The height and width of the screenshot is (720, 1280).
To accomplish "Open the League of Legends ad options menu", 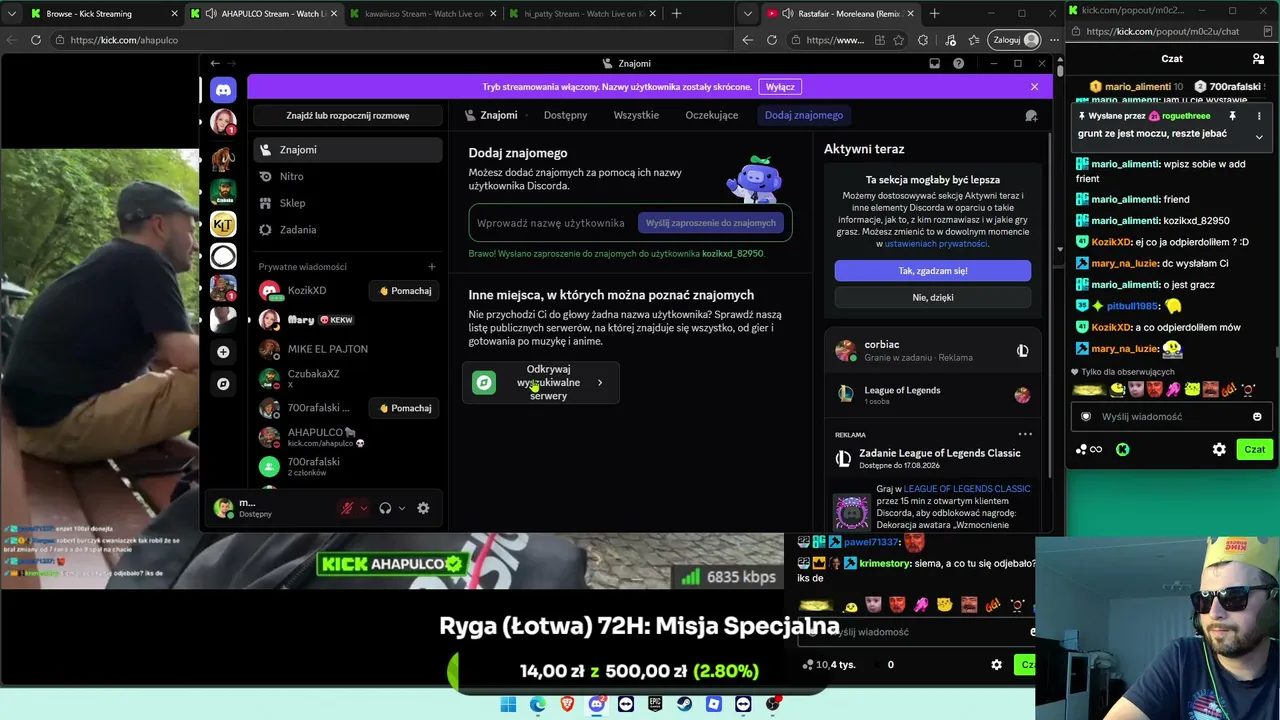I will tap(1025, 434).
